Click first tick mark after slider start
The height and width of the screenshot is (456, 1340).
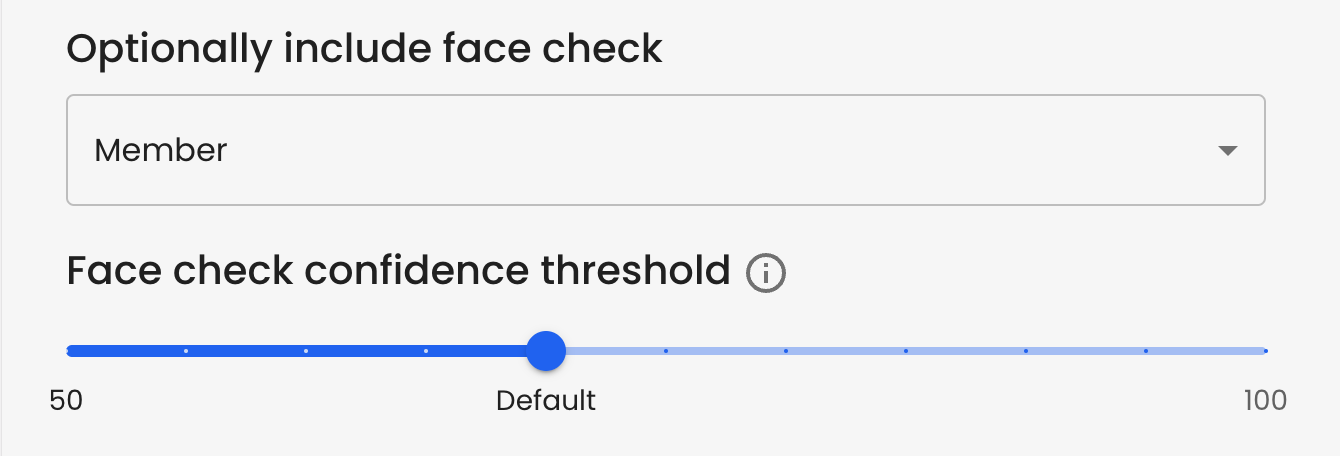186,351
